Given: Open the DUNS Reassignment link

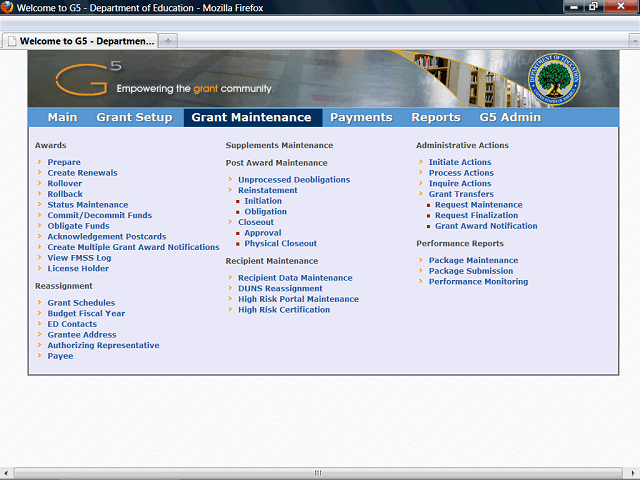Looking at the screenshot, I should (x=280, y=288).
